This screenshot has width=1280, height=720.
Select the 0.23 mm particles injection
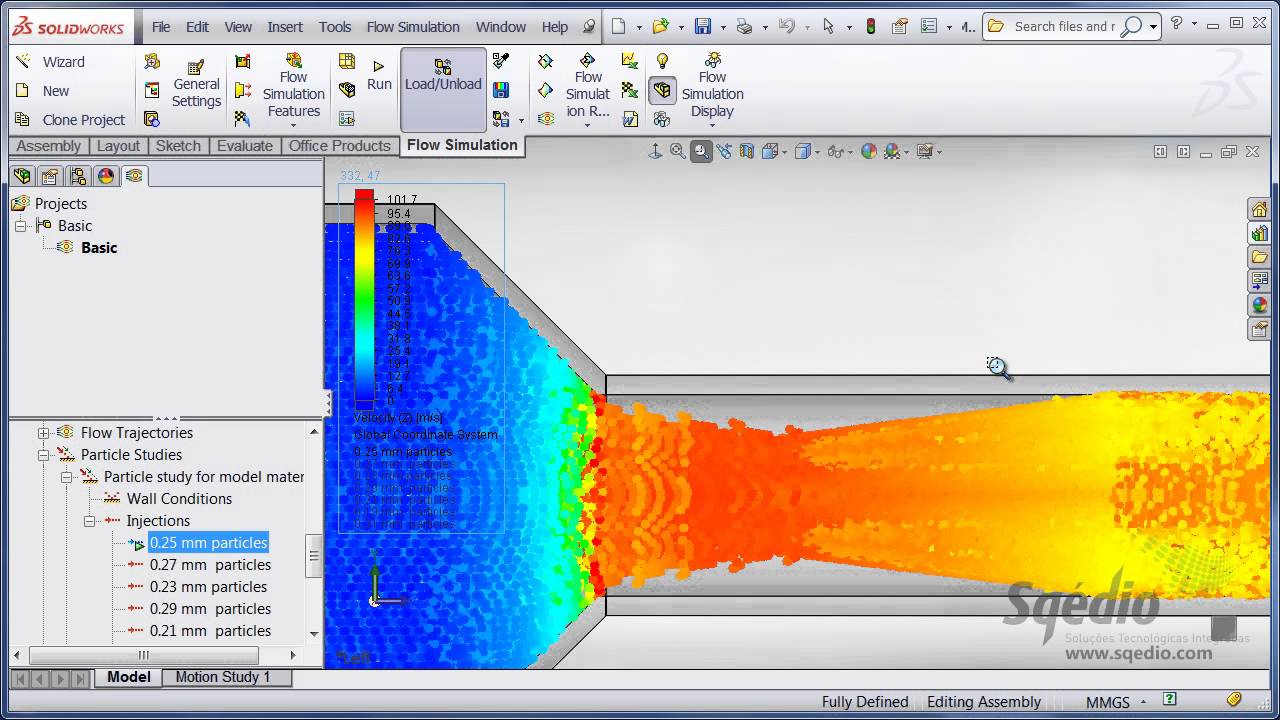208,587
